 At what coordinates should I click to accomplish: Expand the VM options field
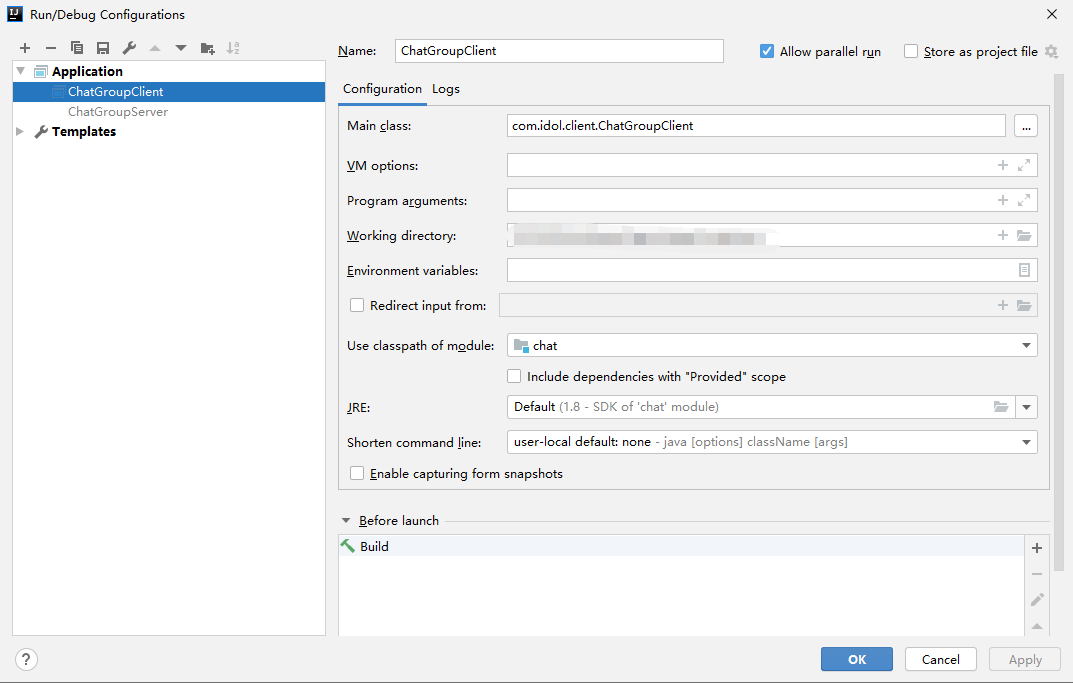pyautogui.click(x=1024, y=165)
